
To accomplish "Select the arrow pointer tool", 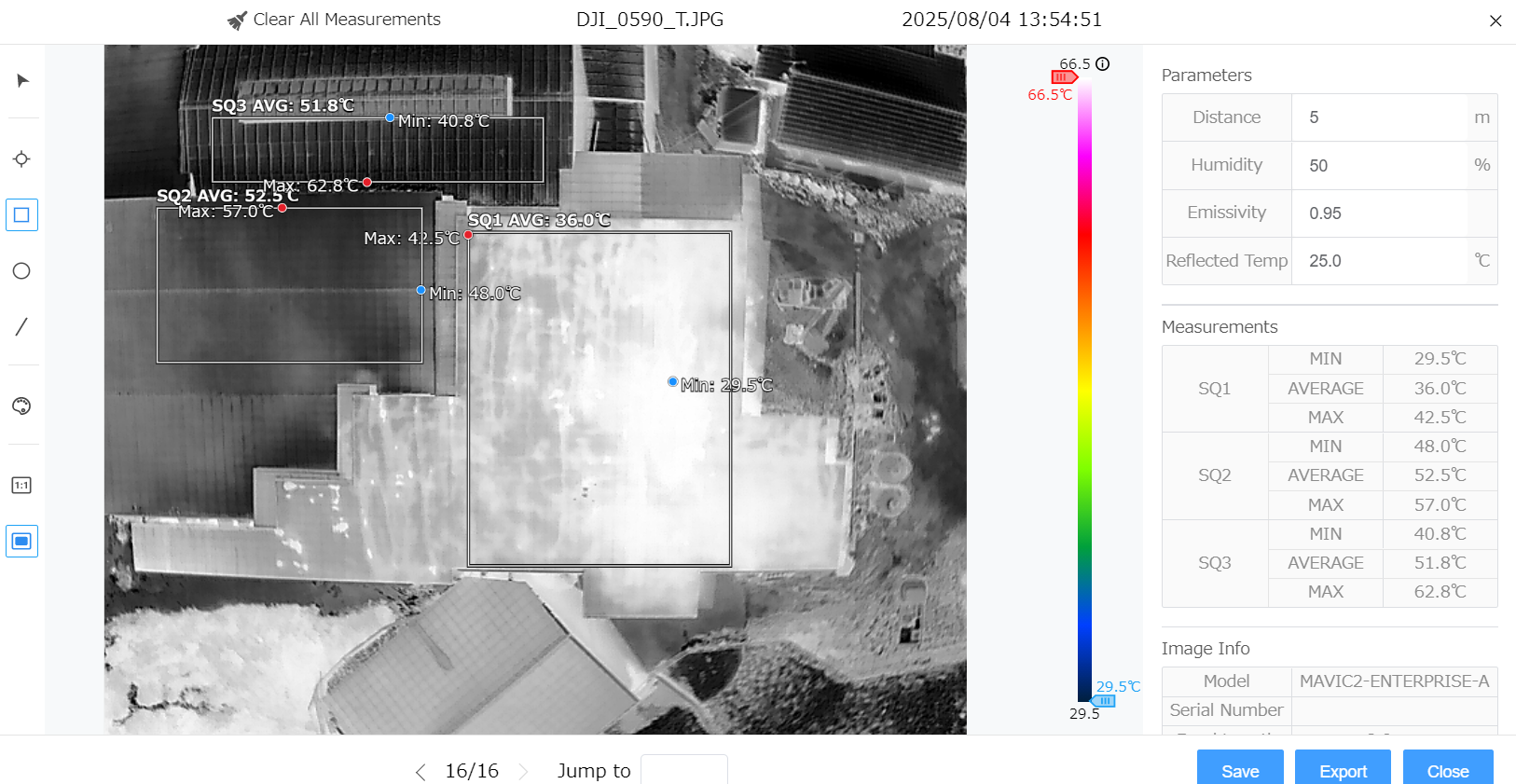I will (x=22, y=81).
